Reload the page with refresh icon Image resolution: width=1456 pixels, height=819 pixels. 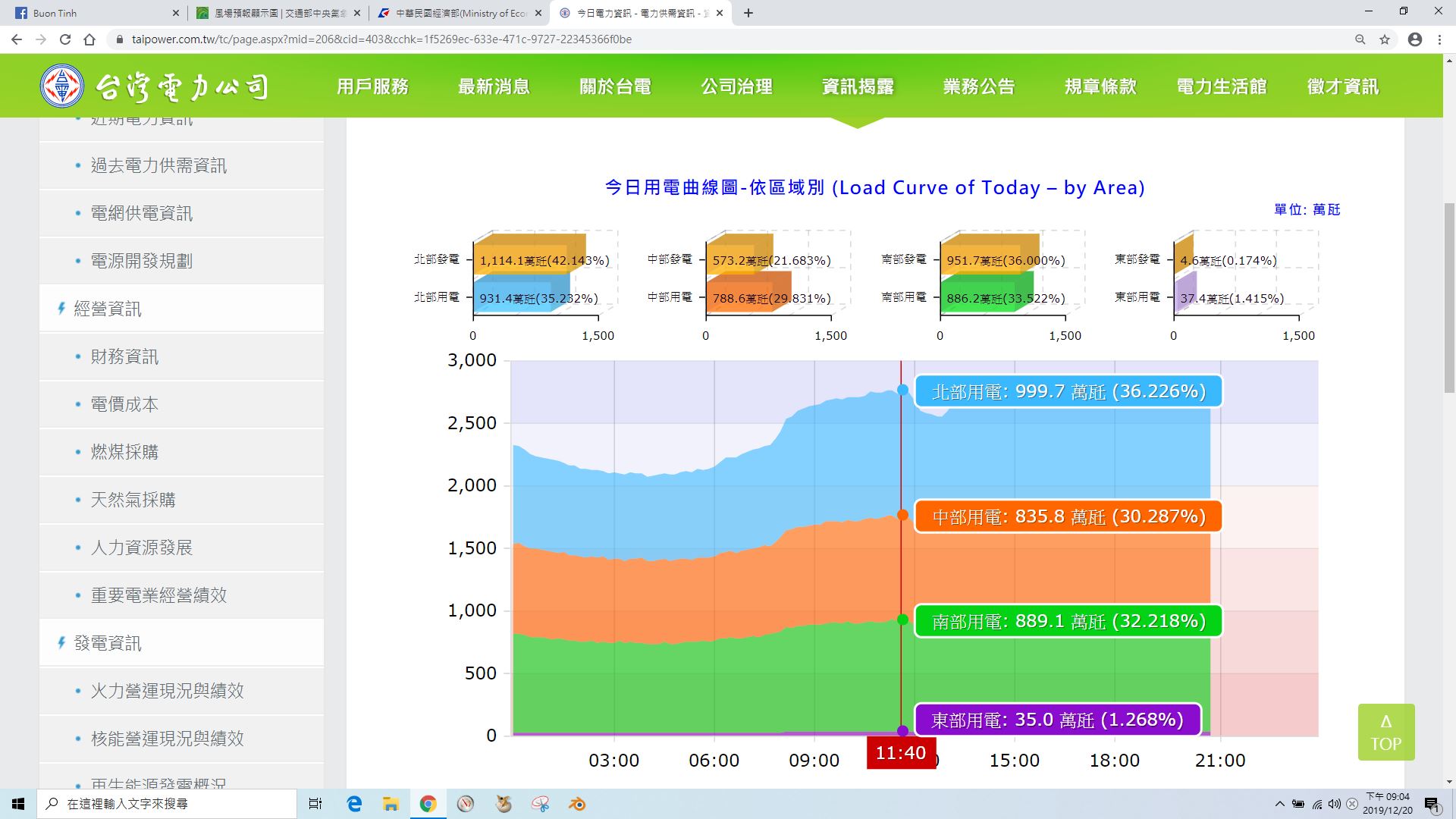coord(65,39)
